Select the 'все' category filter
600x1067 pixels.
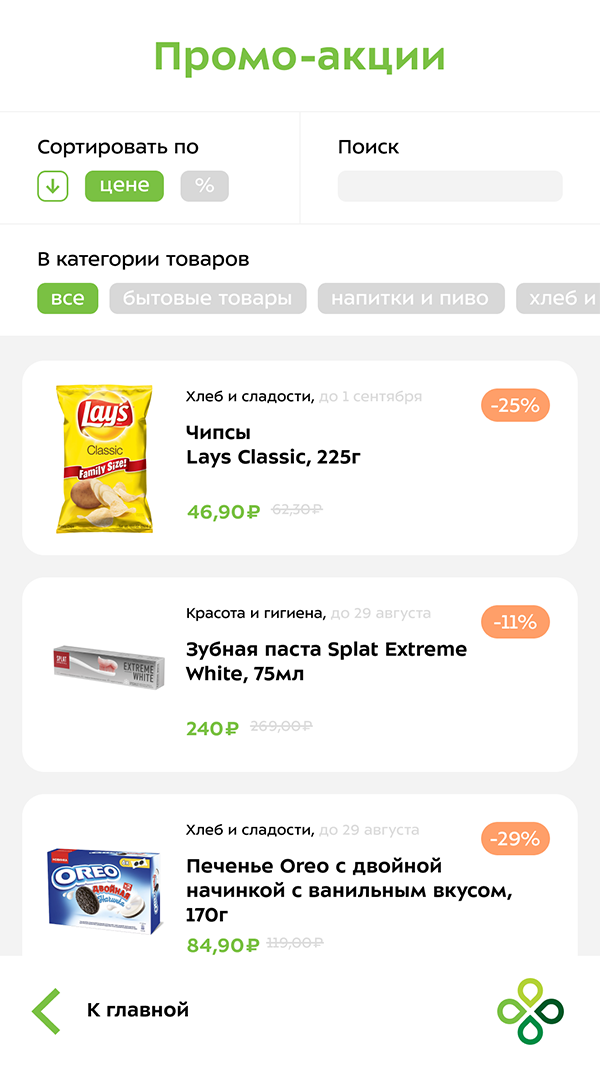click(68, 299)
